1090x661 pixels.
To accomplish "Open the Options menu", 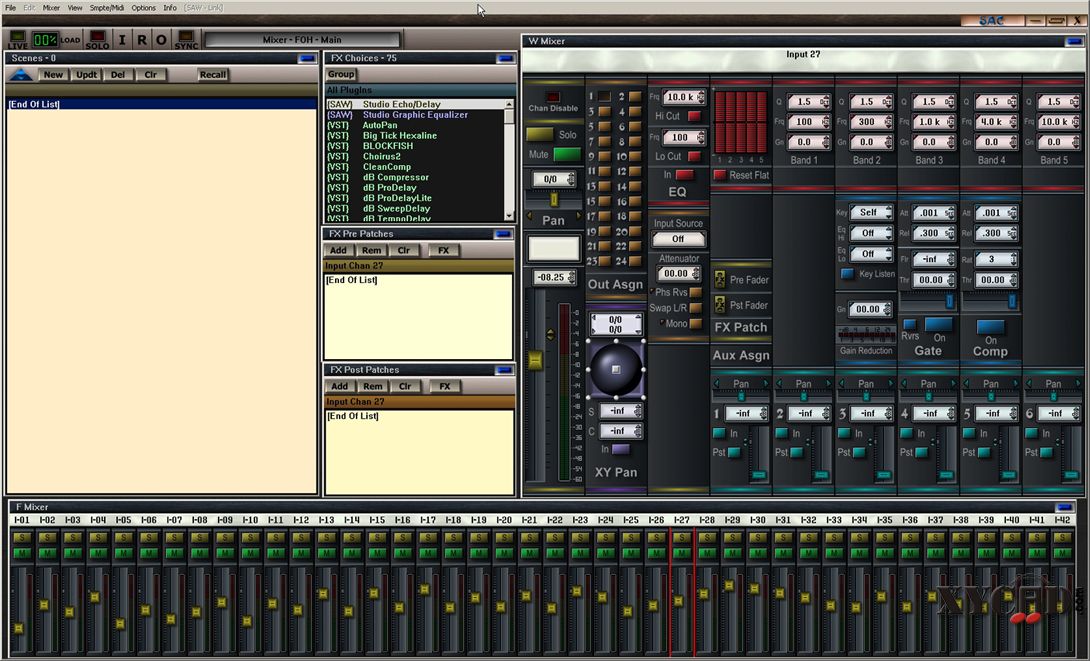I will pos(144,8).
